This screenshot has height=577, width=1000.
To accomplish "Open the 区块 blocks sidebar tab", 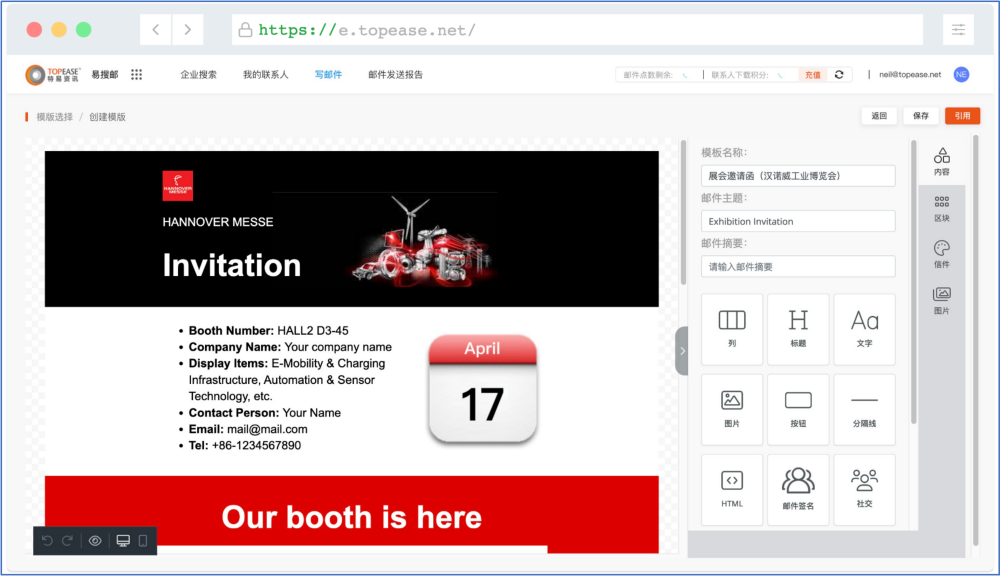I will coord(941,208).
